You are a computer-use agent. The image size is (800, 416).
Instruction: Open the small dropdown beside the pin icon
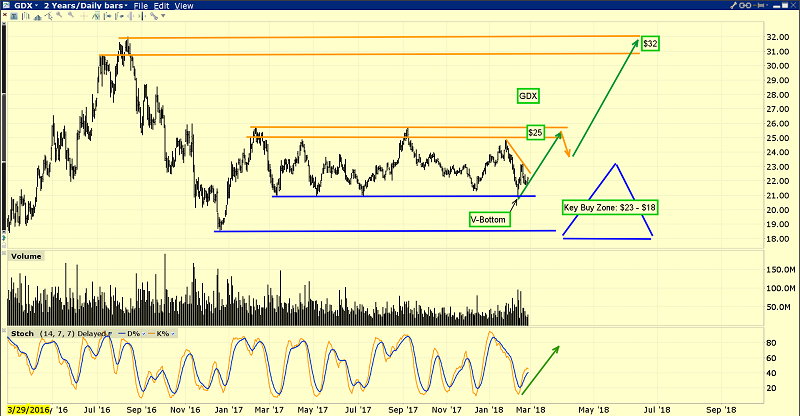tap(767, 5)
